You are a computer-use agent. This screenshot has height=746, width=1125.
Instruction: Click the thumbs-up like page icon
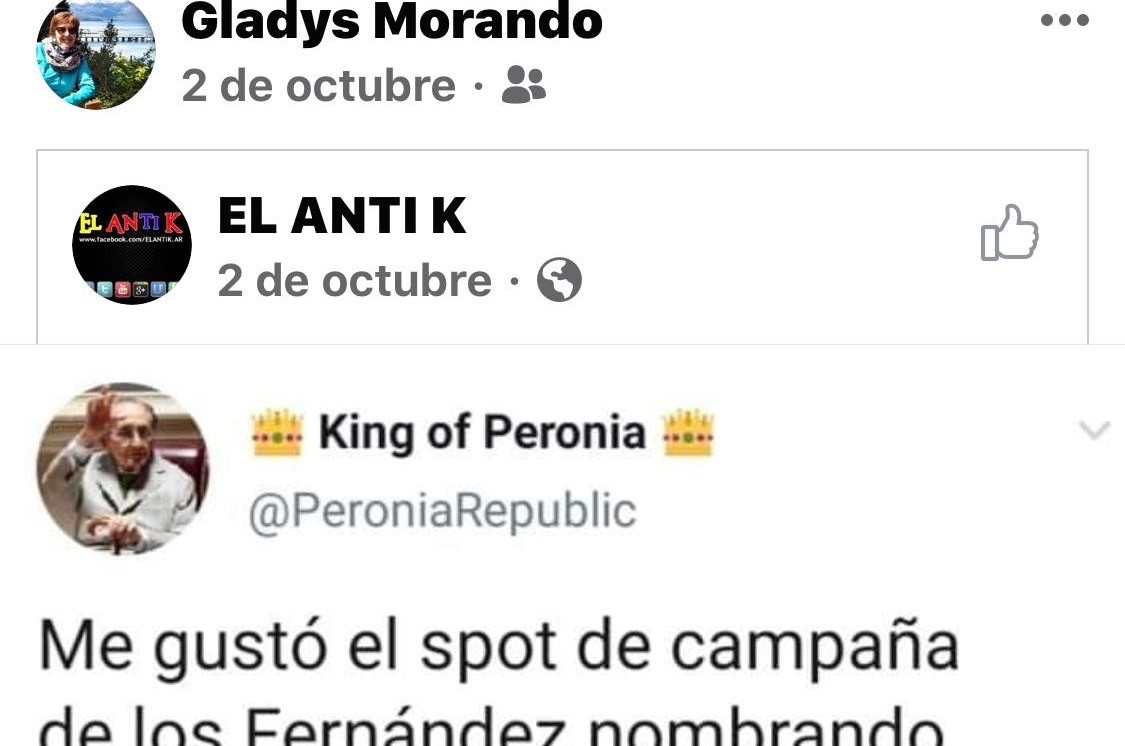1009,232
